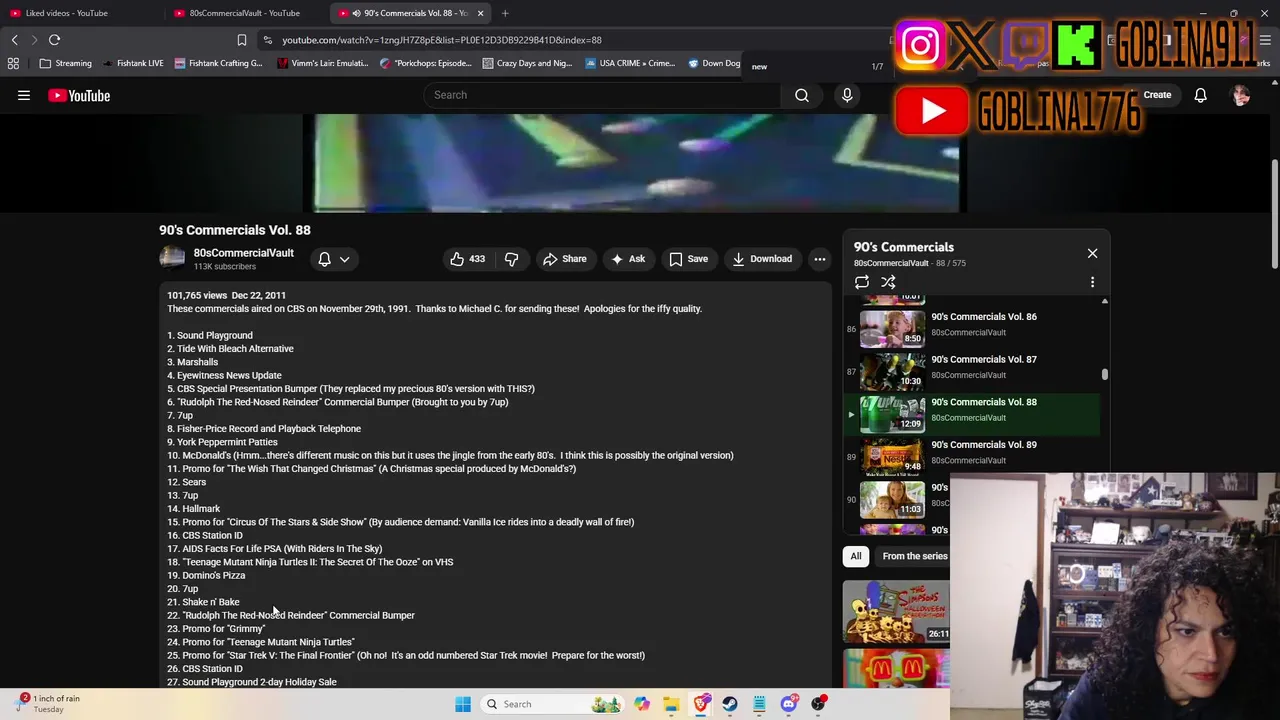Click the browser address bar URL
Image resolution: width=1280 pixels, height=720 pixels.
441,40
